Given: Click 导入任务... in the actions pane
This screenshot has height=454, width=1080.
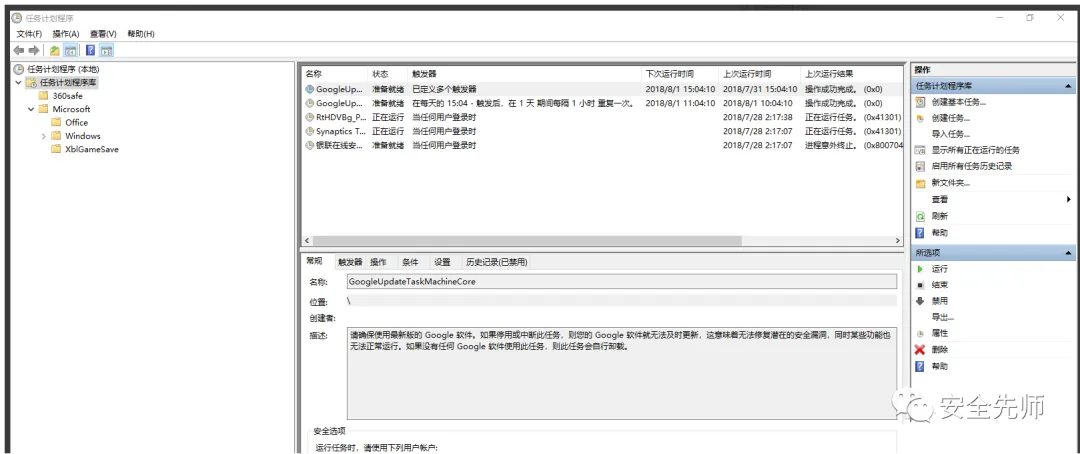Looking at the screenshot, I should click(x=951, y=134).
